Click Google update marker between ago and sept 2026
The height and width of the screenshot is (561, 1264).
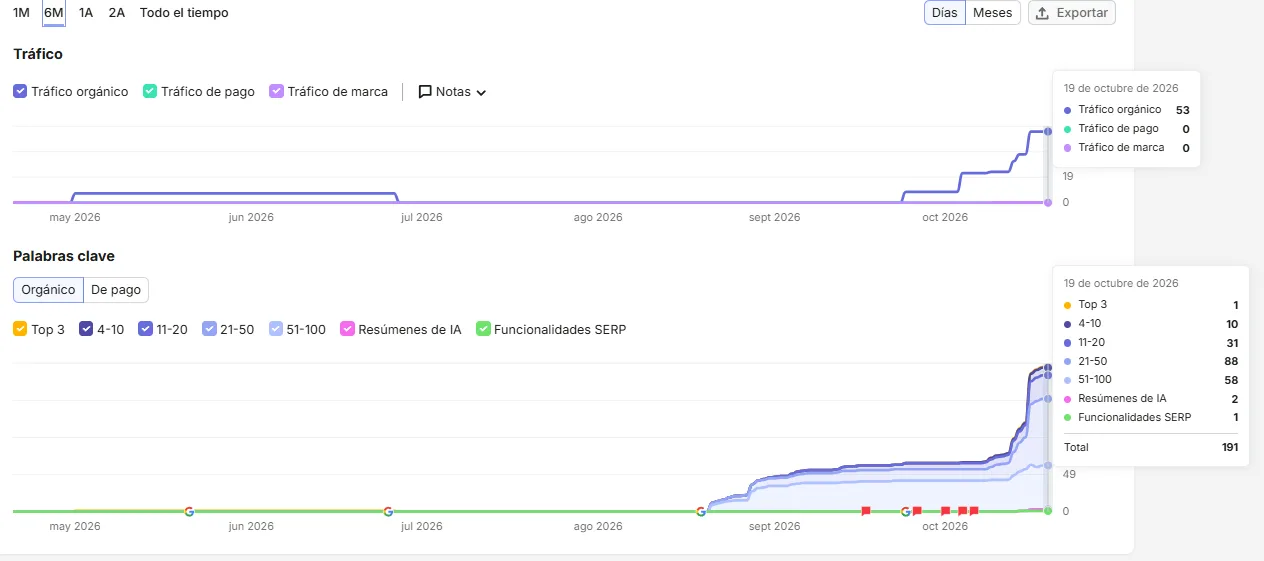(701, 511)
